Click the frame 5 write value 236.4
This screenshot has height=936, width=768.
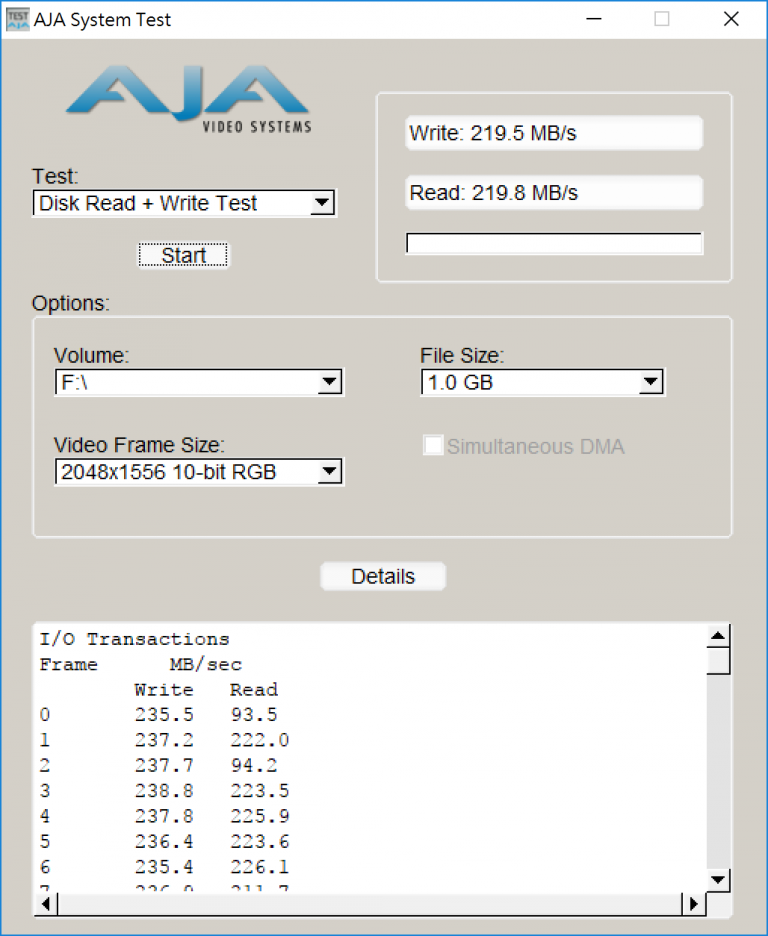[164, 842]
